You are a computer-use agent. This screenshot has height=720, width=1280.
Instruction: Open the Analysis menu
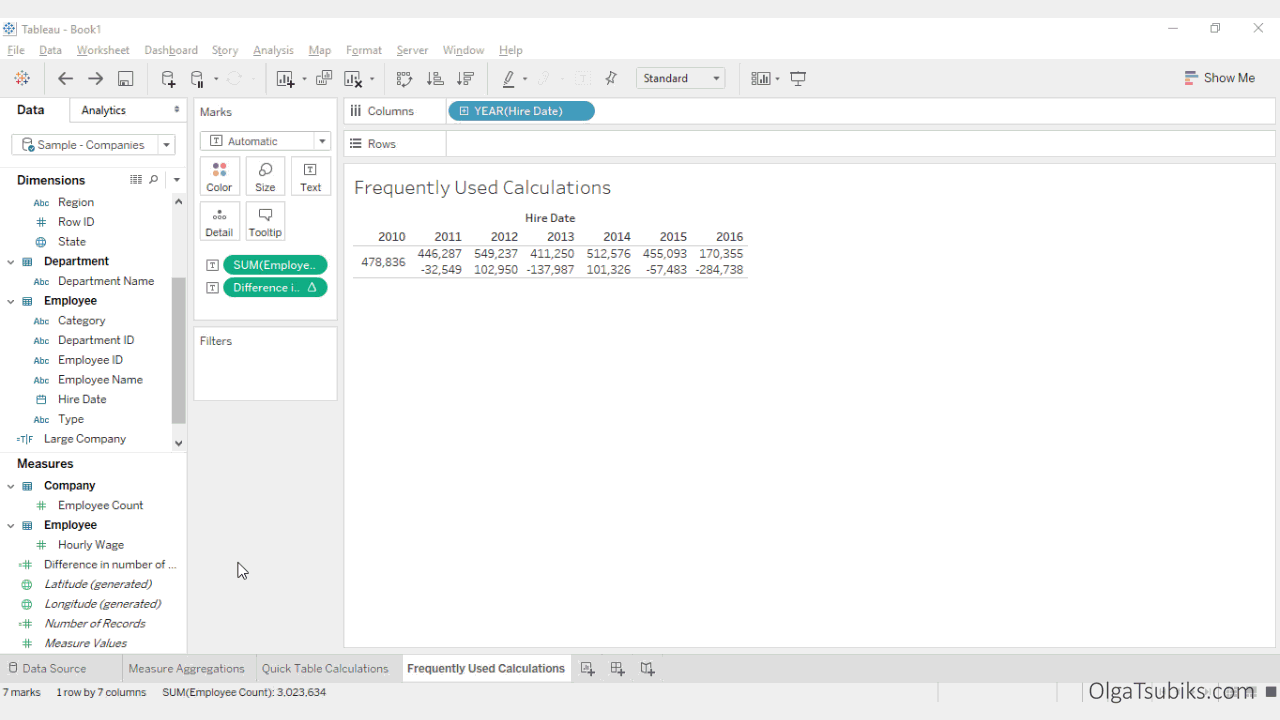coord(273,50)
